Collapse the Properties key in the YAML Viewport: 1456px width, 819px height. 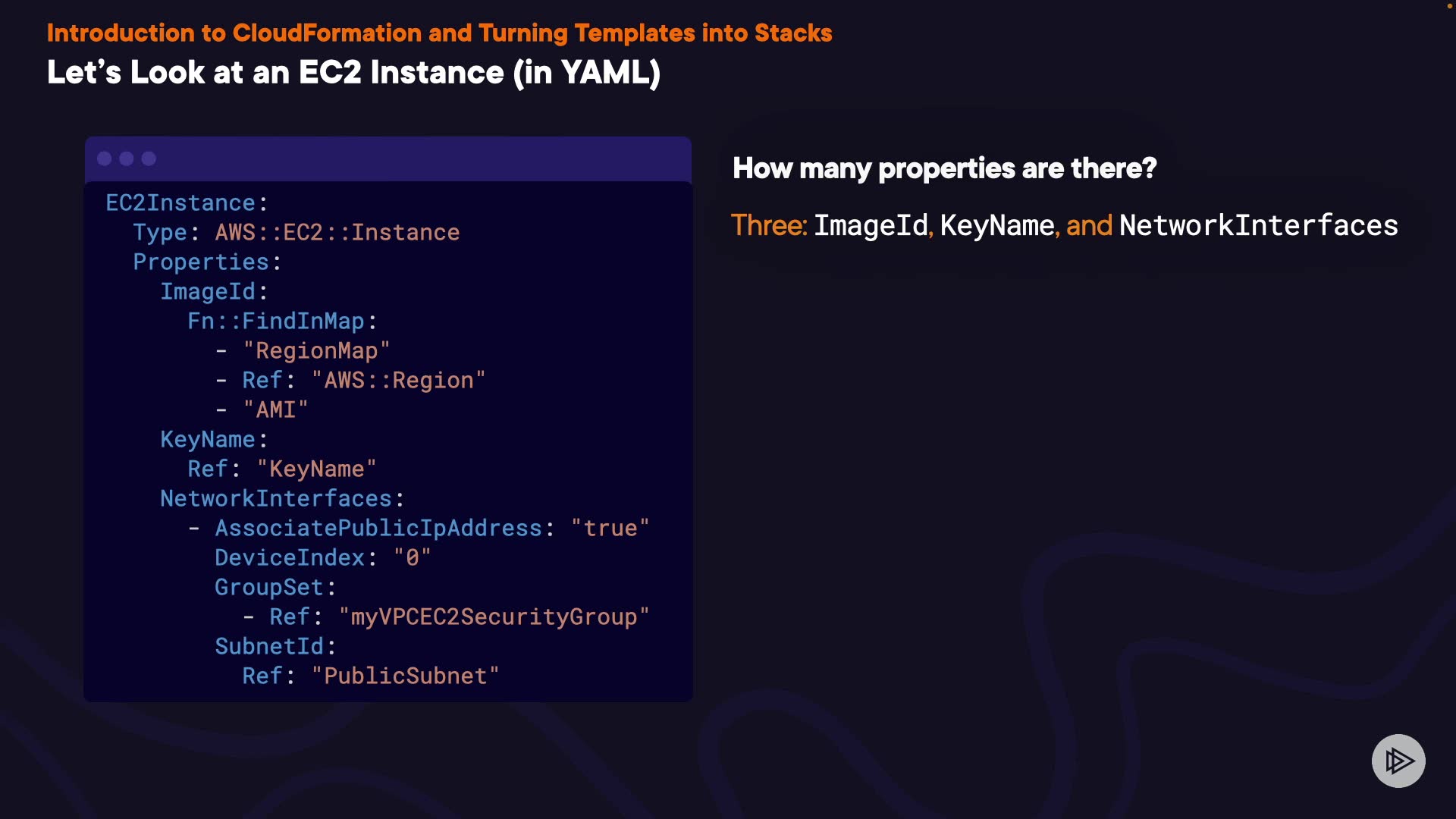point(201,262)
